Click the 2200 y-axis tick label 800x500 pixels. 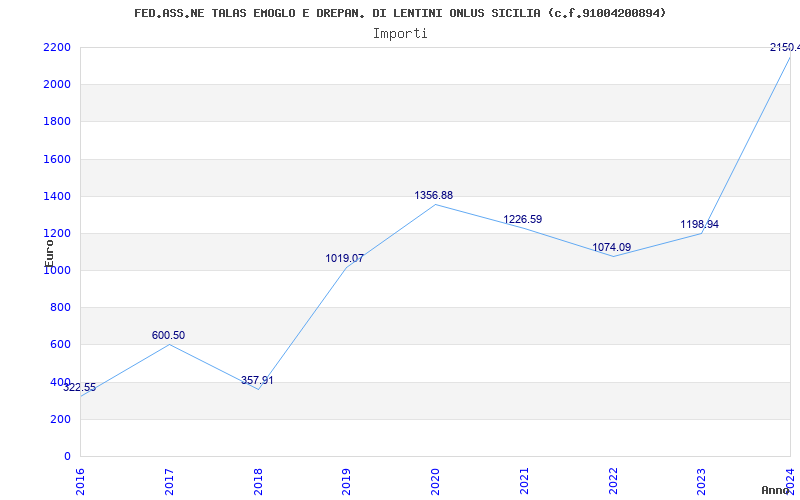pyautogui.click(x=57, y=47)
